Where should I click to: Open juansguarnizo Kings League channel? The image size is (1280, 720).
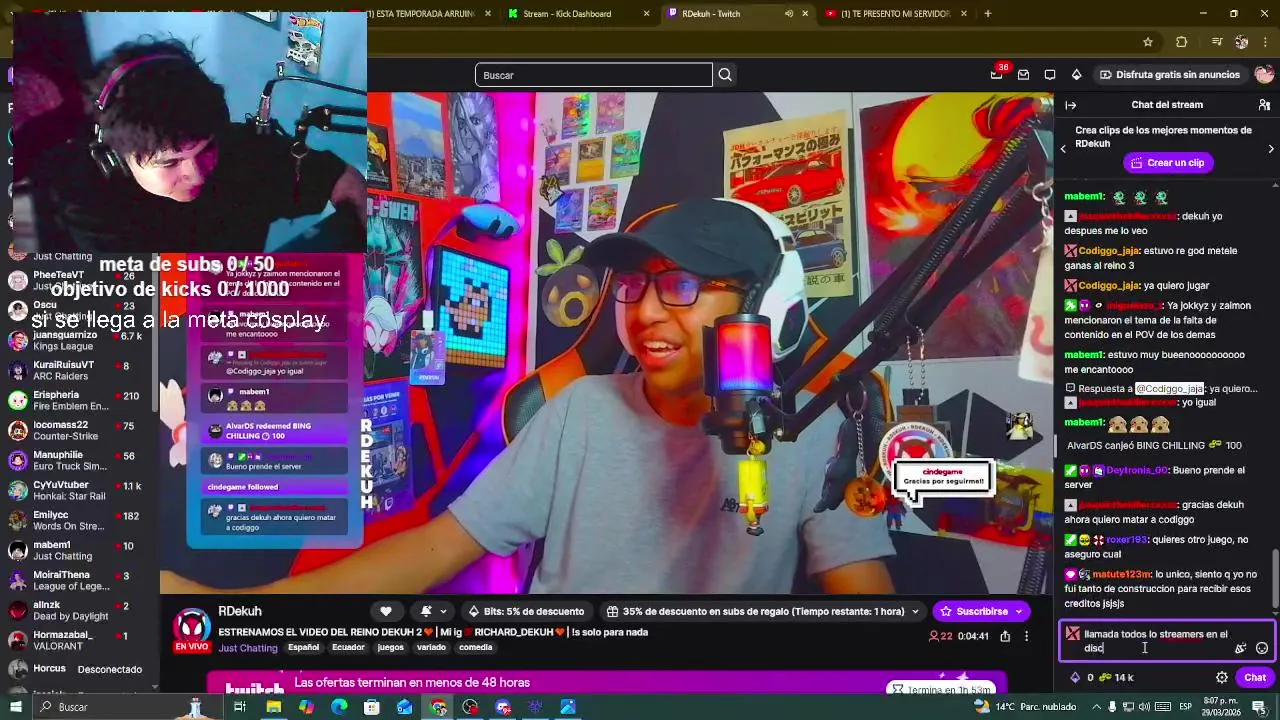click(x=80, y=340)
